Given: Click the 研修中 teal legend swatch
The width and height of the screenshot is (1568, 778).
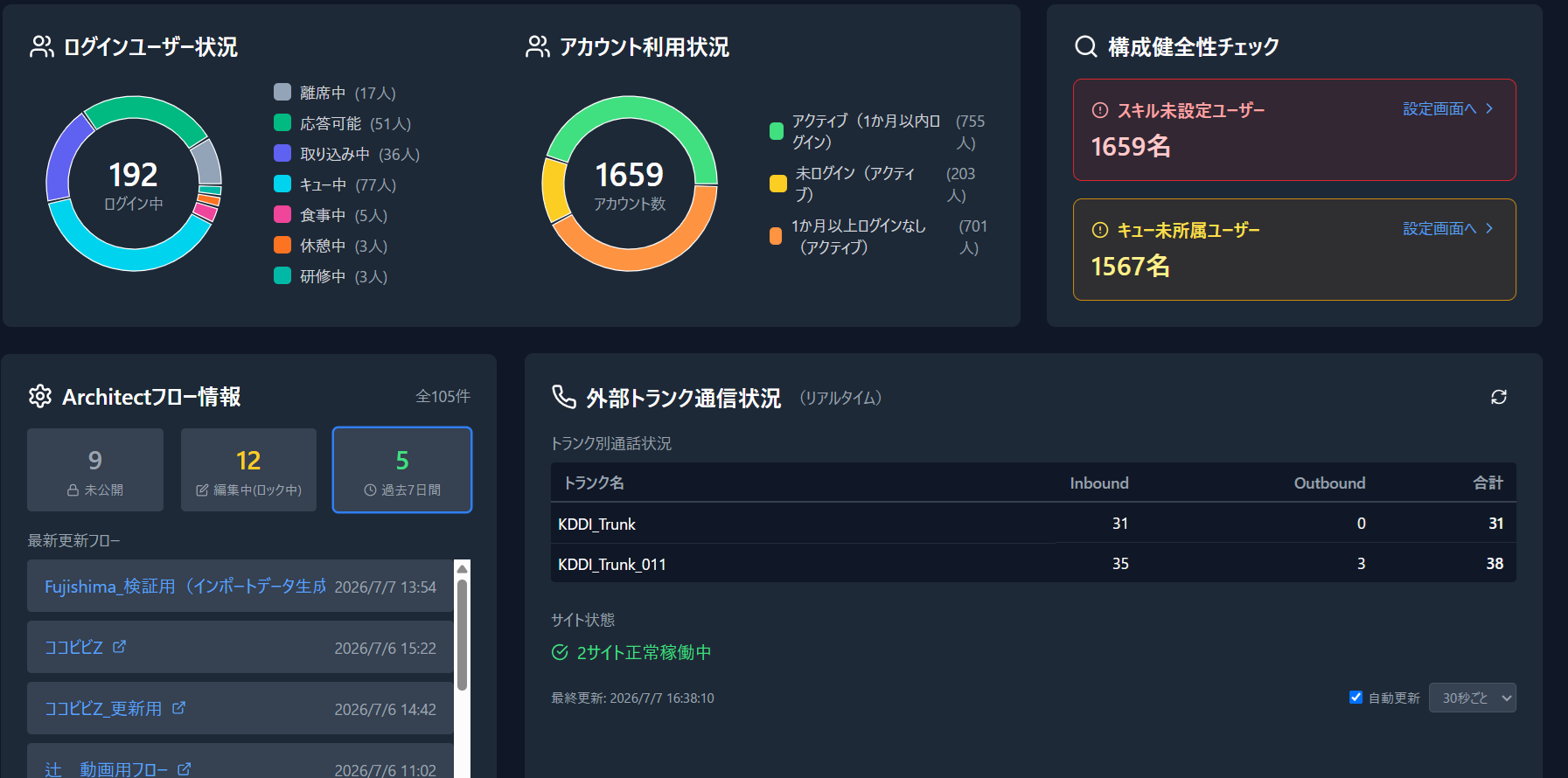Looking at the screenshot, I should pyautogui.click(x=282, y=275).
